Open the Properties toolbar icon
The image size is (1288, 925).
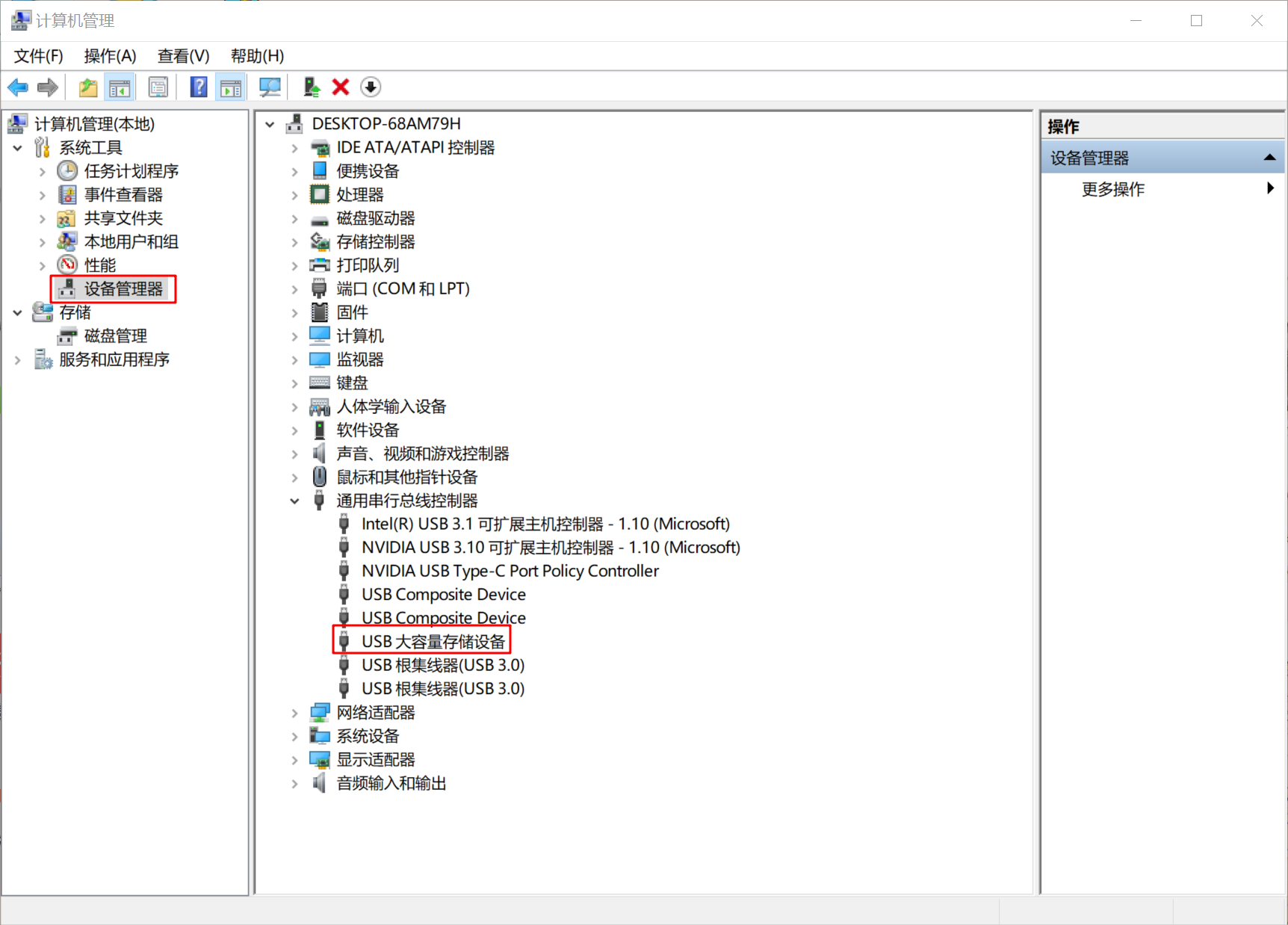coord(158,87)
